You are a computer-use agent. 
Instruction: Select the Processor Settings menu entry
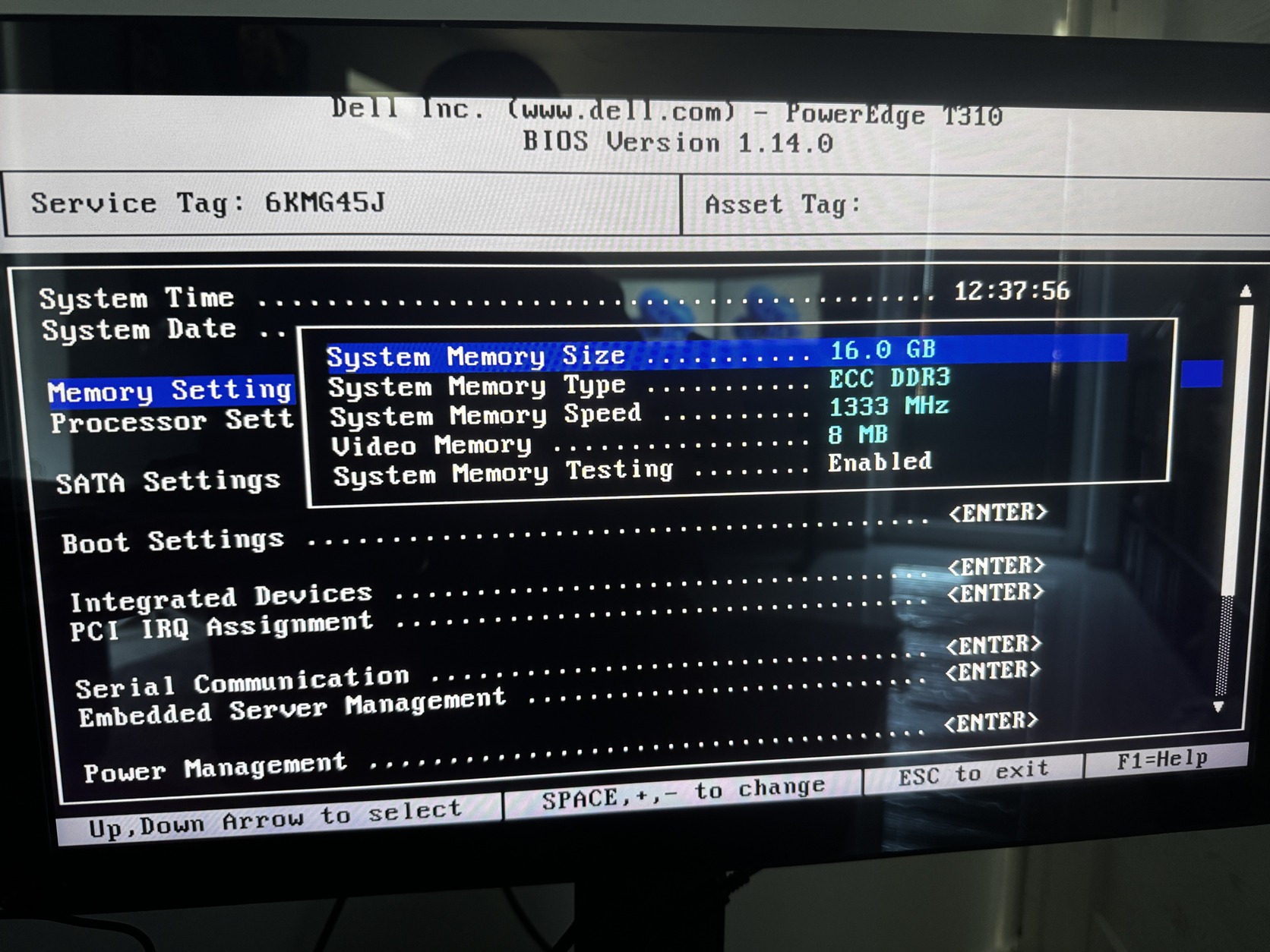(x=172, y=421)
